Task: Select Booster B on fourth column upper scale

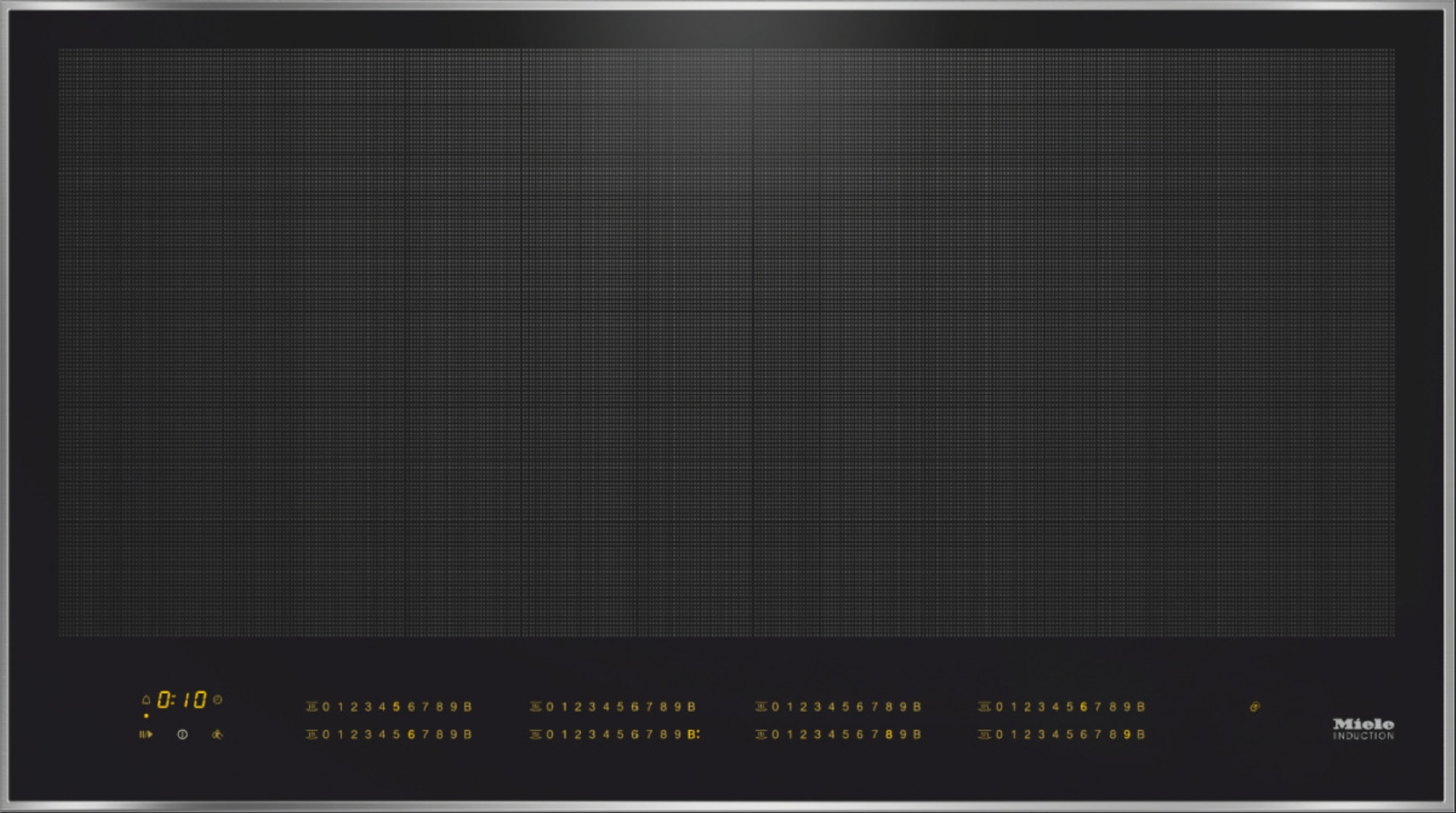Action: (x=1141, y=707)
